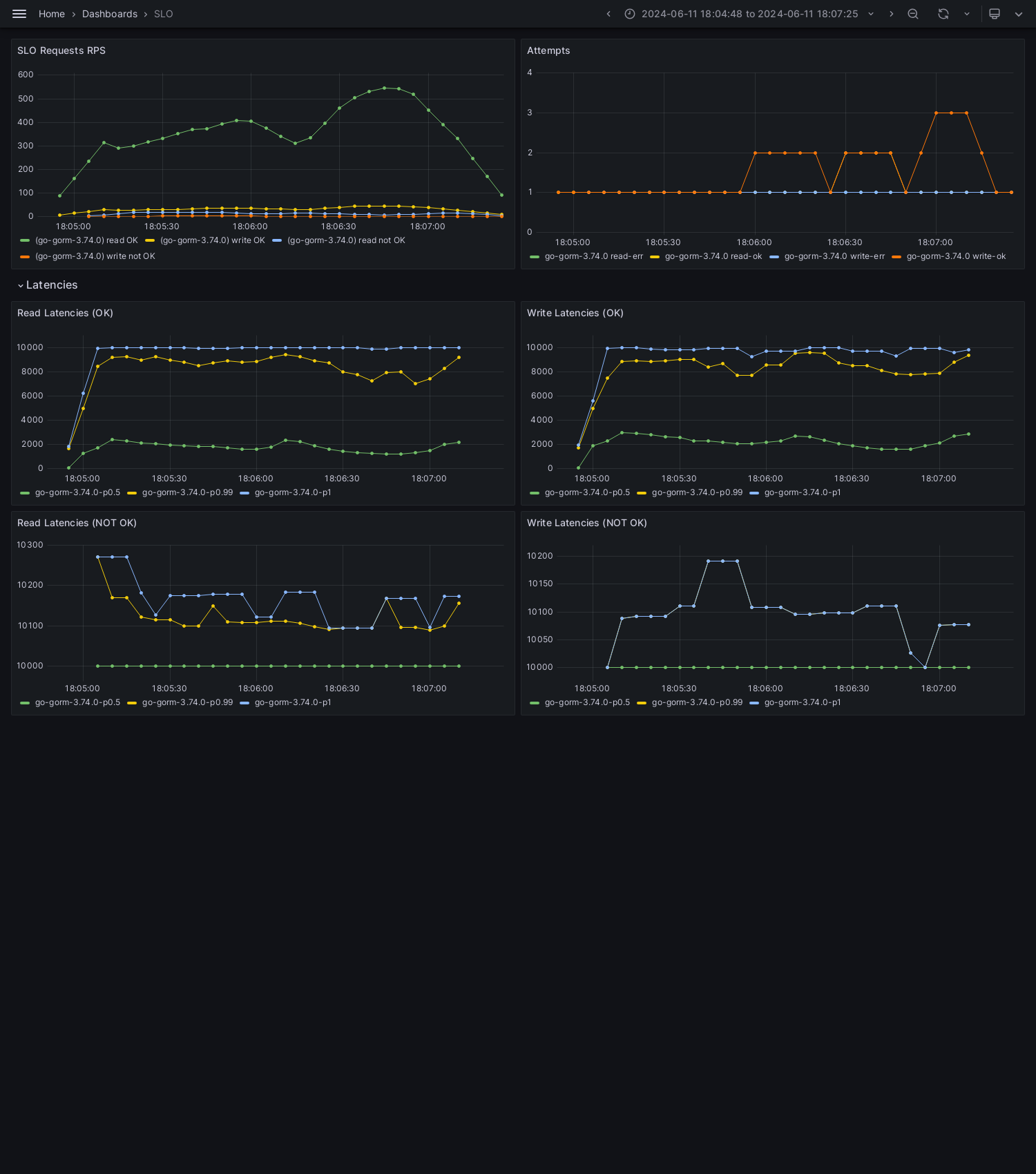1036x1174 pixels.
Task: Shift time range forward arrow
Action: click(891, 14)
